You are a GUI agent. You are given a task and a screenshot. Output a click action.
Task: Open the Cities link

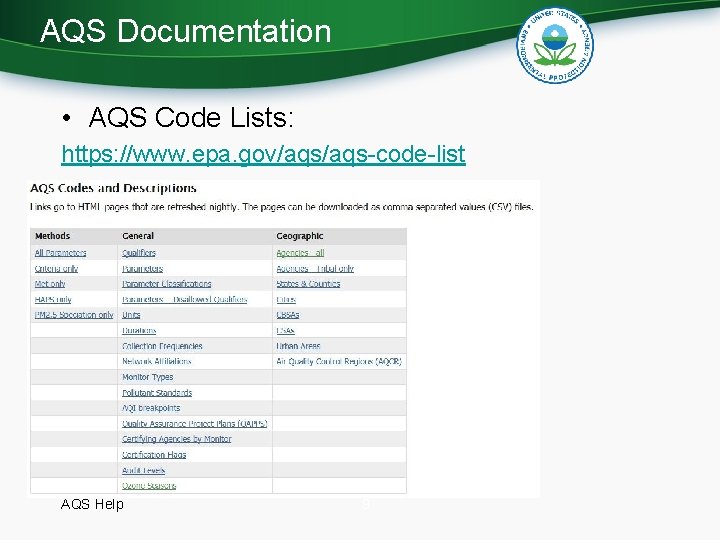[x=286, y=299]
